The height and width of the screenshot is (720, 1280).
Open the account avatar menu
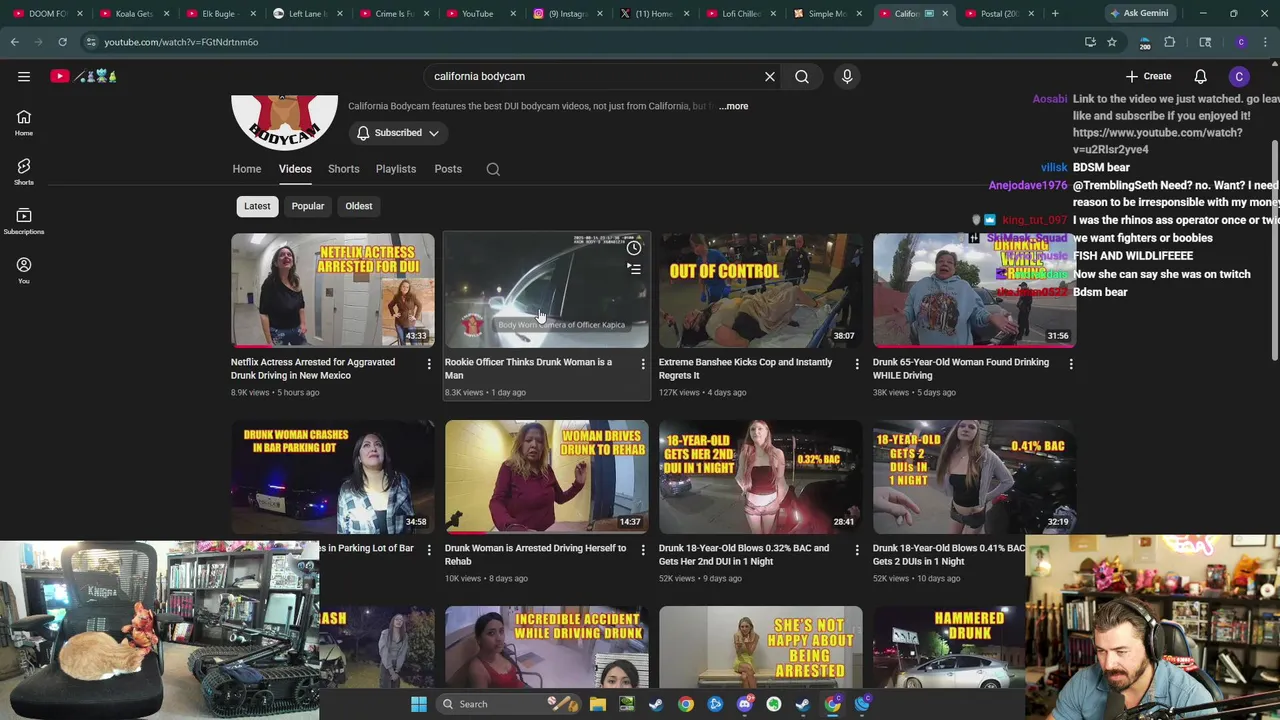(1239, 76)
